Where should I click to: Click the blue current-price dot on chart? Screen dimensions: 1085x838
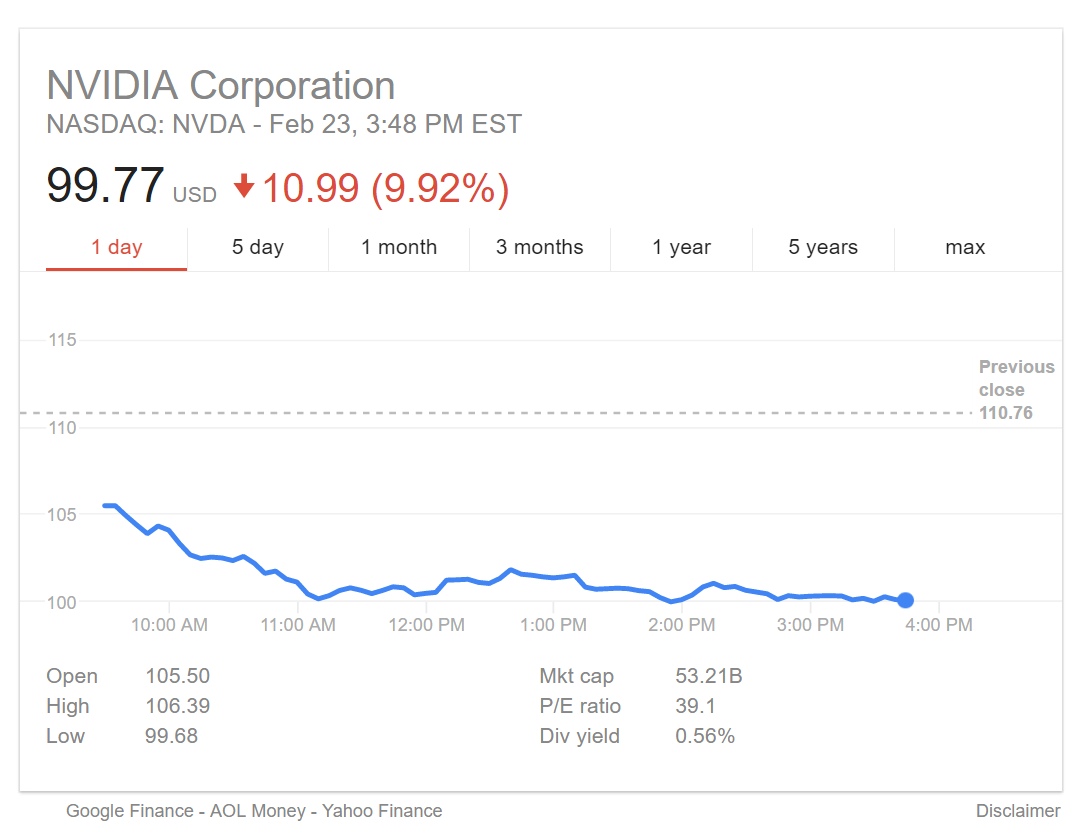click(x=905, y=600)
